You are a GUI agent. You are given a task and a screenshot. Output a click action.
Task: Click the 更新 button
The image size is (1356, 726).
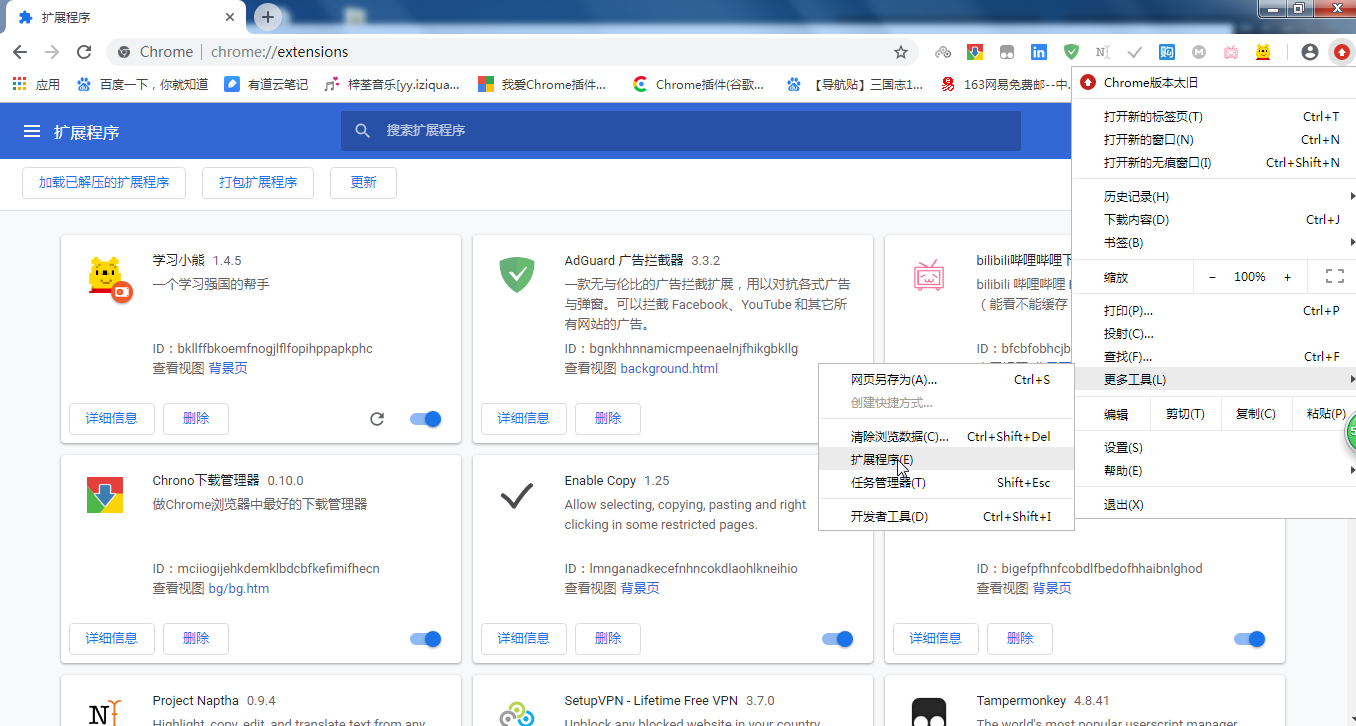click(x=363, y=182)
